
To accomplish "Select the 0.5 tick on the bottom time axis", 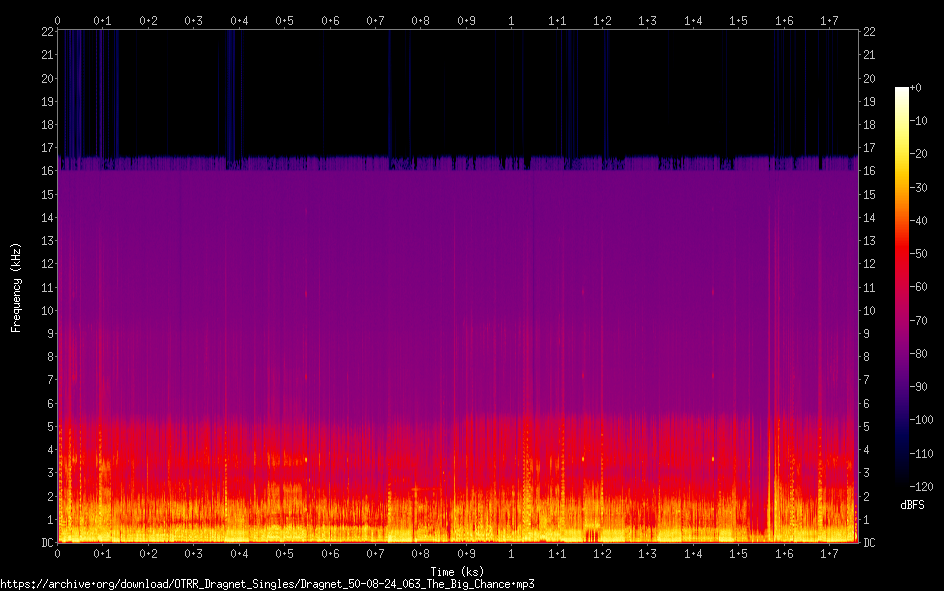I will 285,553.
